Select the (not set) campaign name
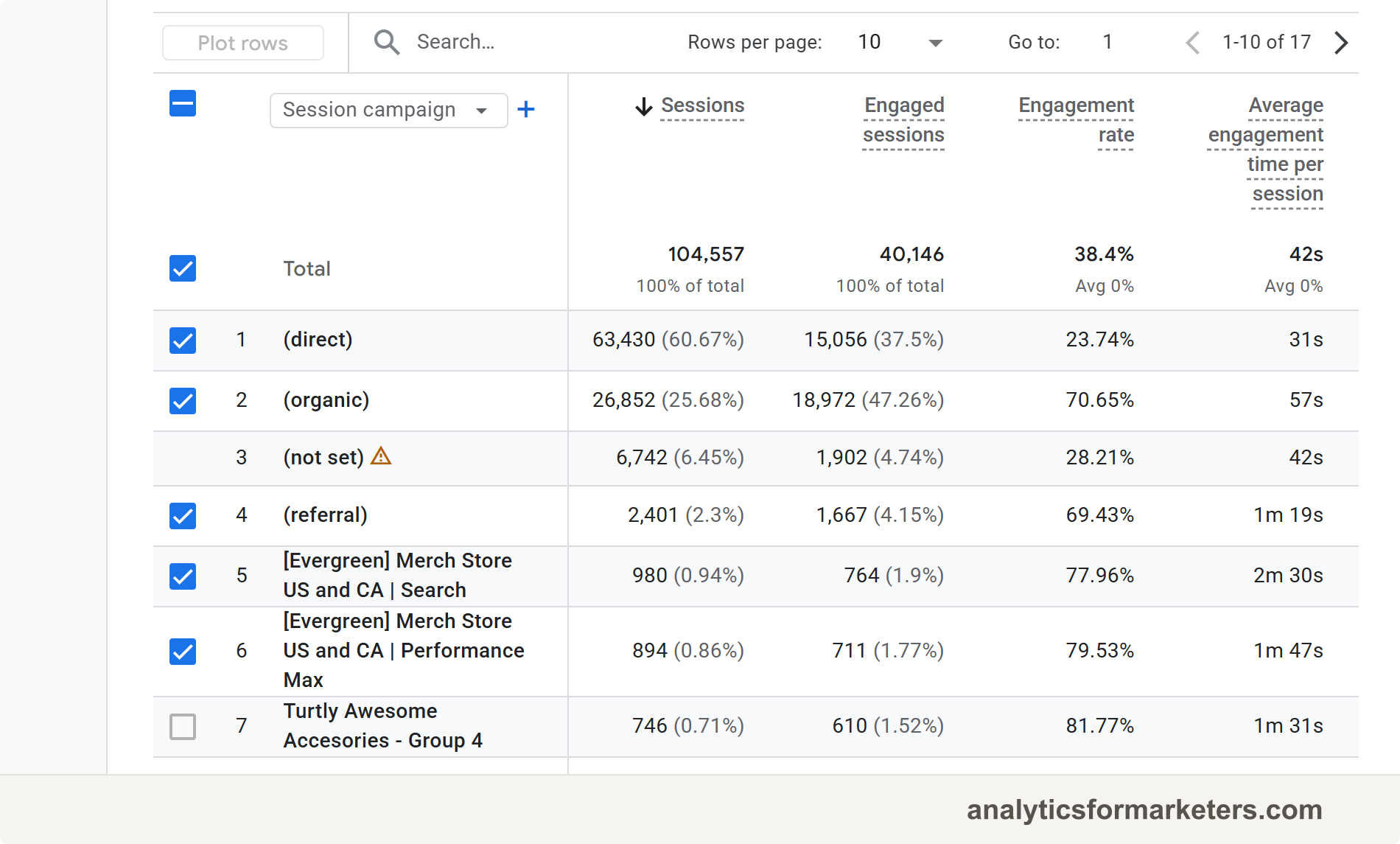The width and height of the screenshot is (1400, 844). 323,458
